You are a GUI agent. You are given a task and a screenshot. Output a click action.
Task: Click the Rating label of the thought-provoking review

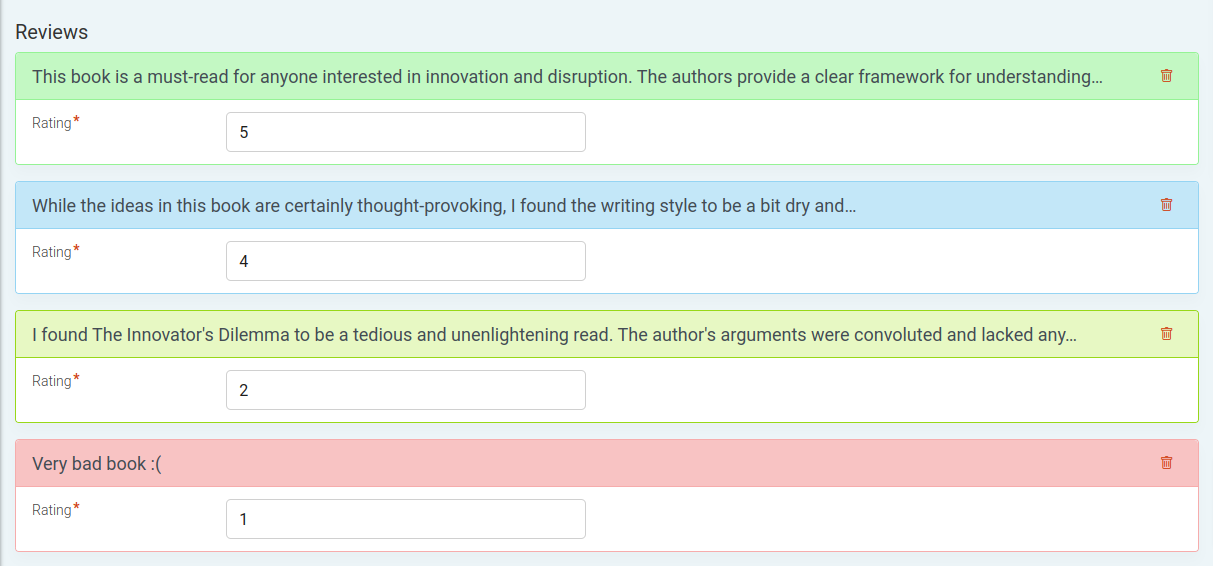[52, 252]
